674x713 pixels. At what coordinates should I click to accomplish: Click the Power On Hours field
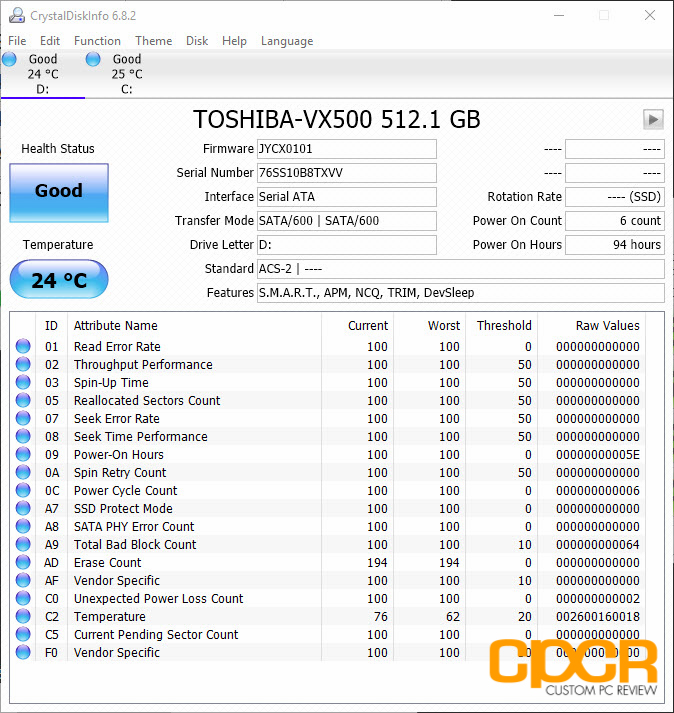(x=614, y=245)
